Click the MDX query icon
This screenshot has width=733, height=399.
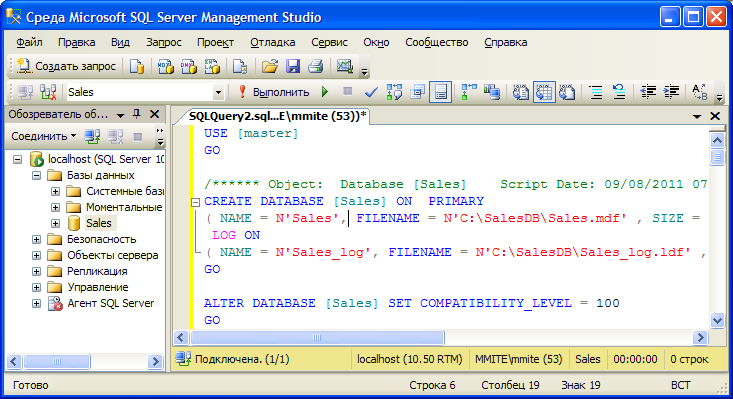click(x=165, y=66)
